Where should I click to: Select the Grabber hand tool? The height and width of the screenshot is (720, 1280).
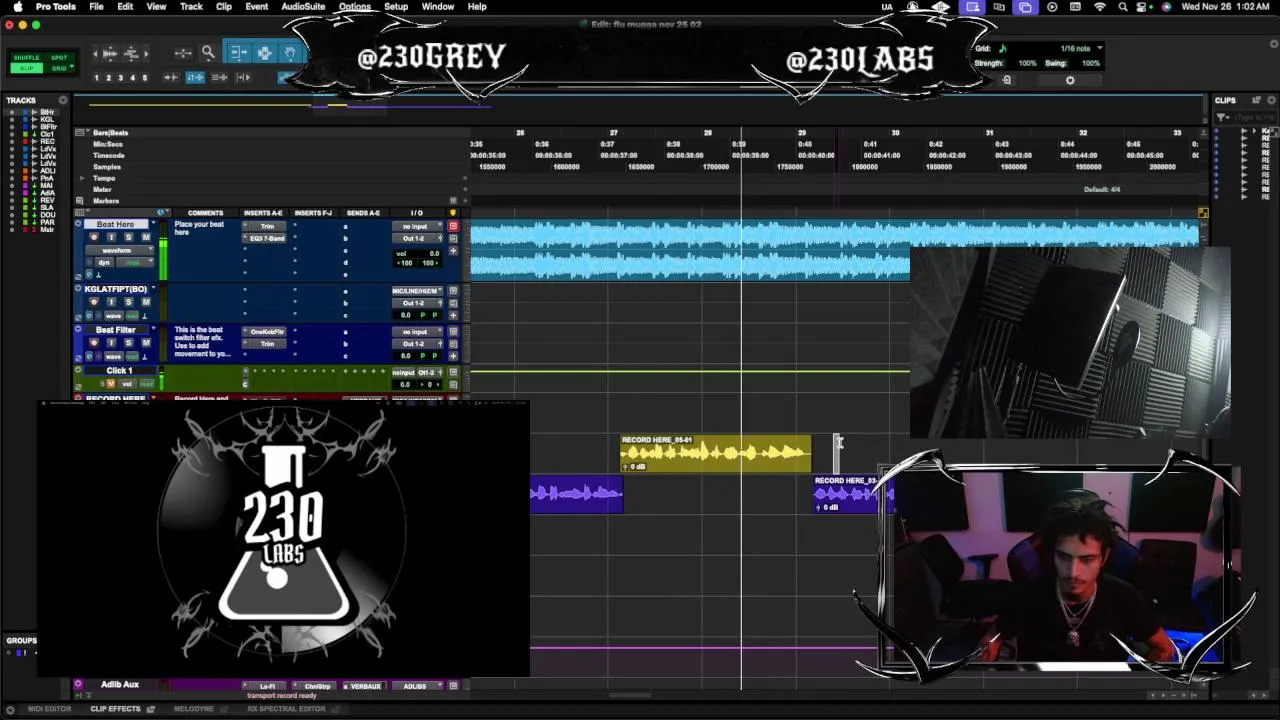coord(289,53)
